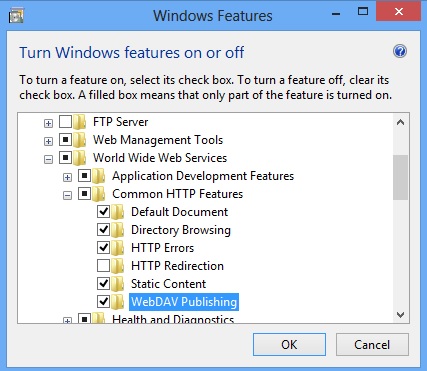Click the Web Management Tools folder icon
Image resolution: width=427 pixels, height=371 pixels.
80,140
